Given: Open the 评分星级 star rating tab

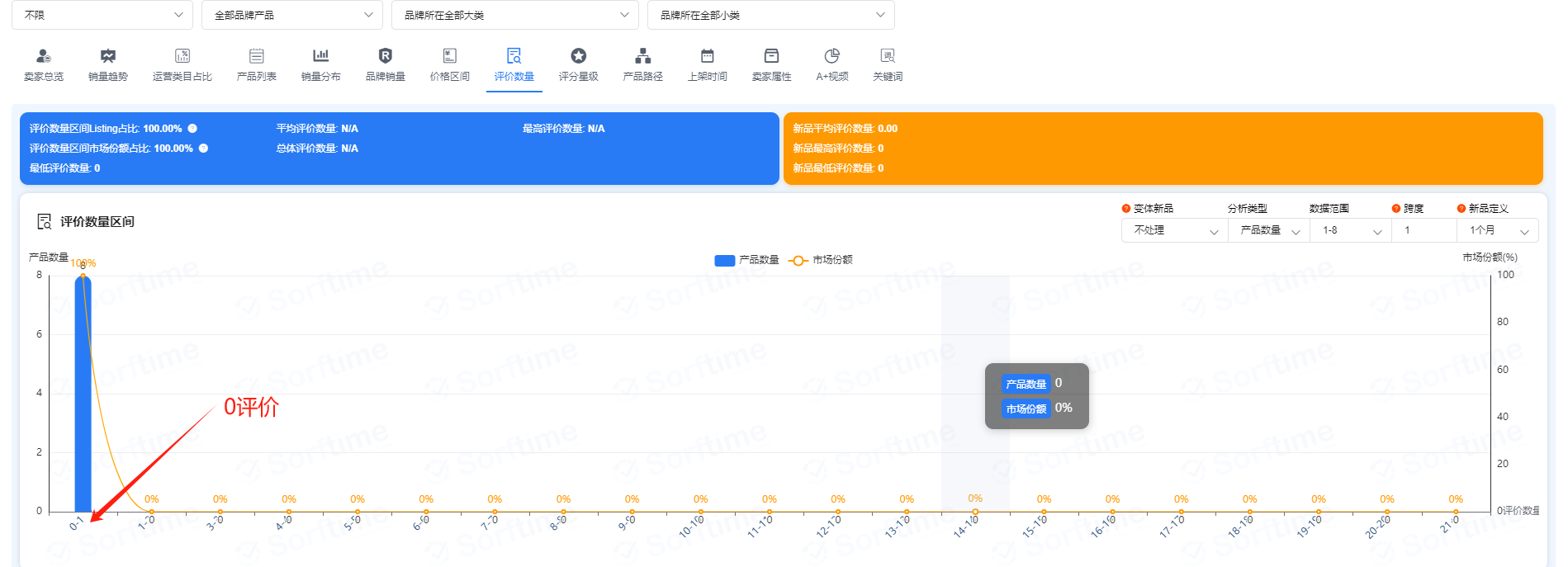Looking at the screenshot, I should 579,65.
